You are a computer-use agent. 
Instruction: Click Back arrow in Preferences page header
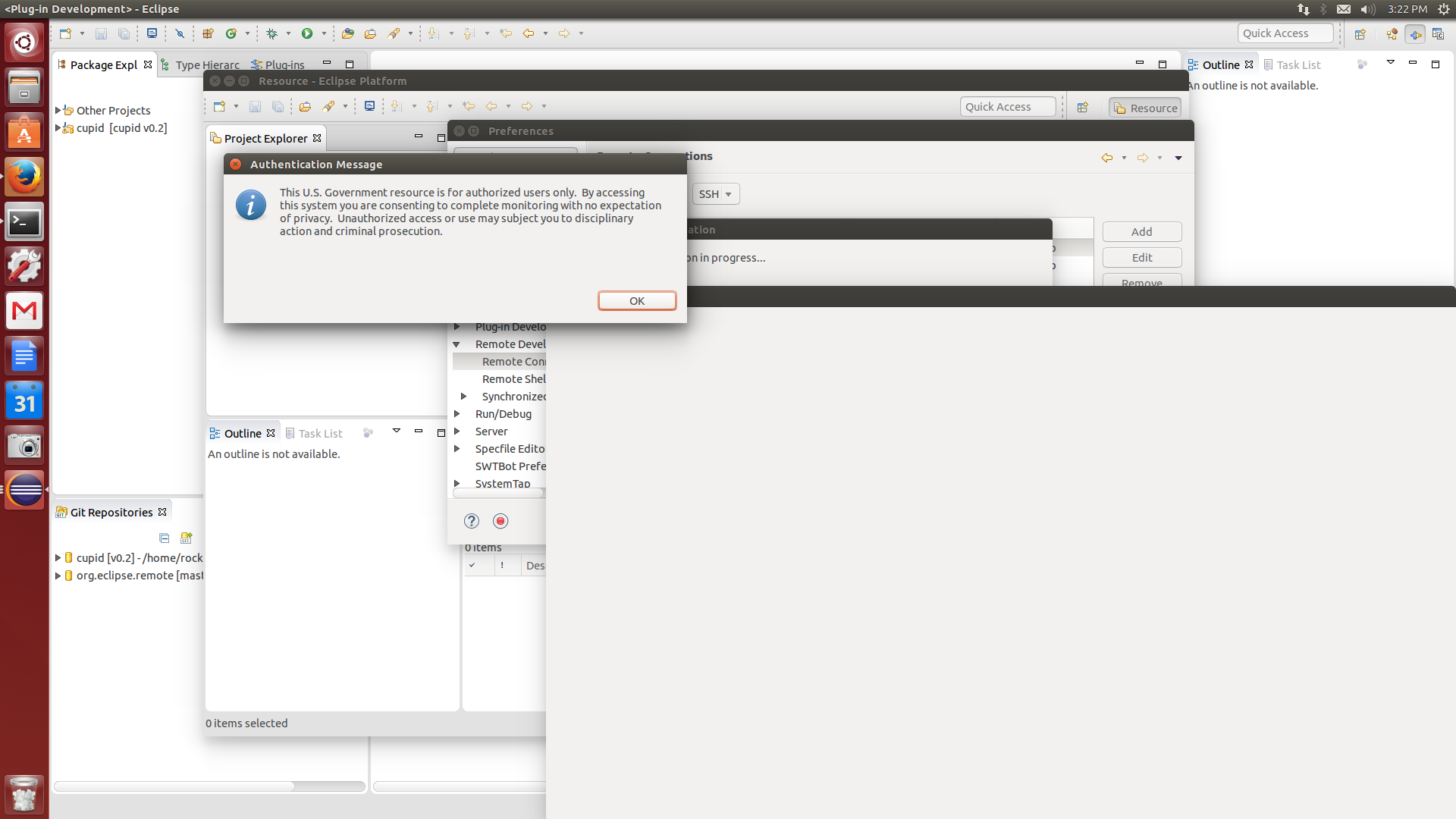1107,158
